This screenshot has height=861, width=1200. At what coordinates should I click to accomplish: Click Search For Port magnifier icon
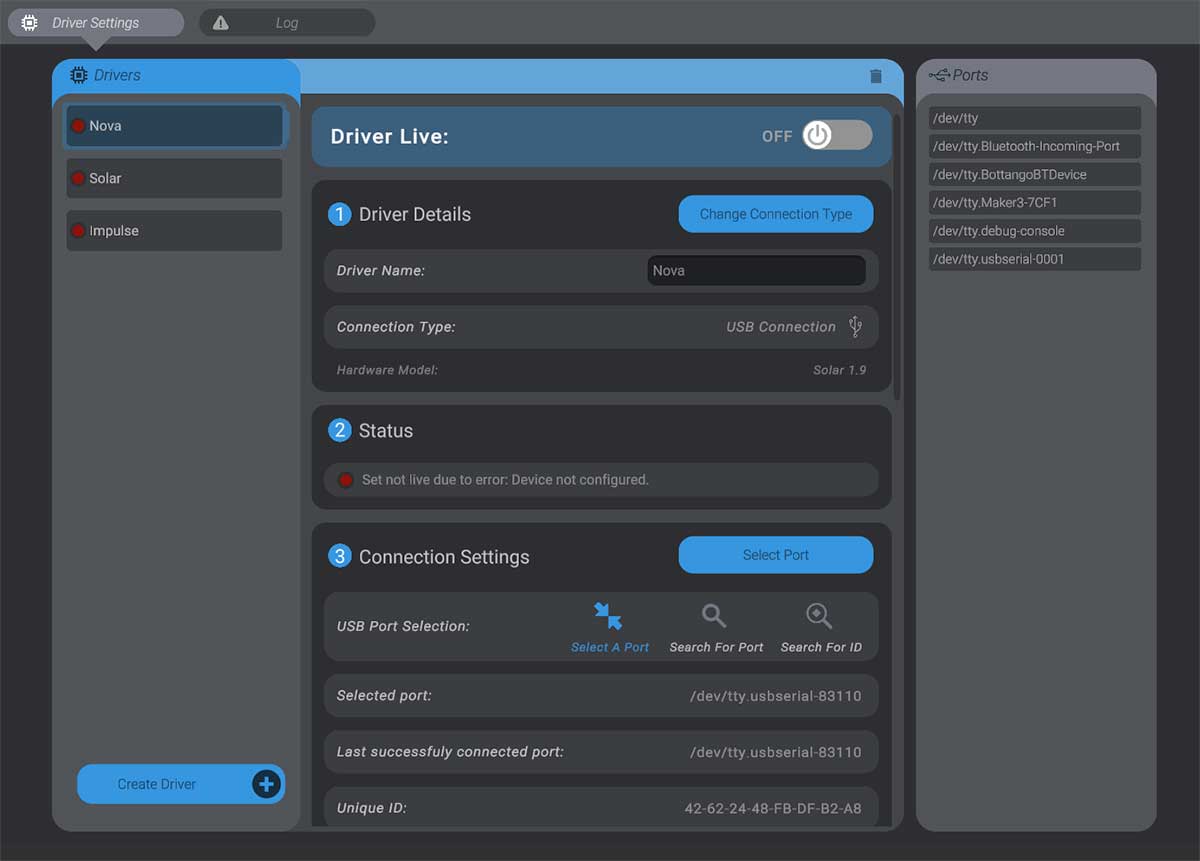(714, 615)
